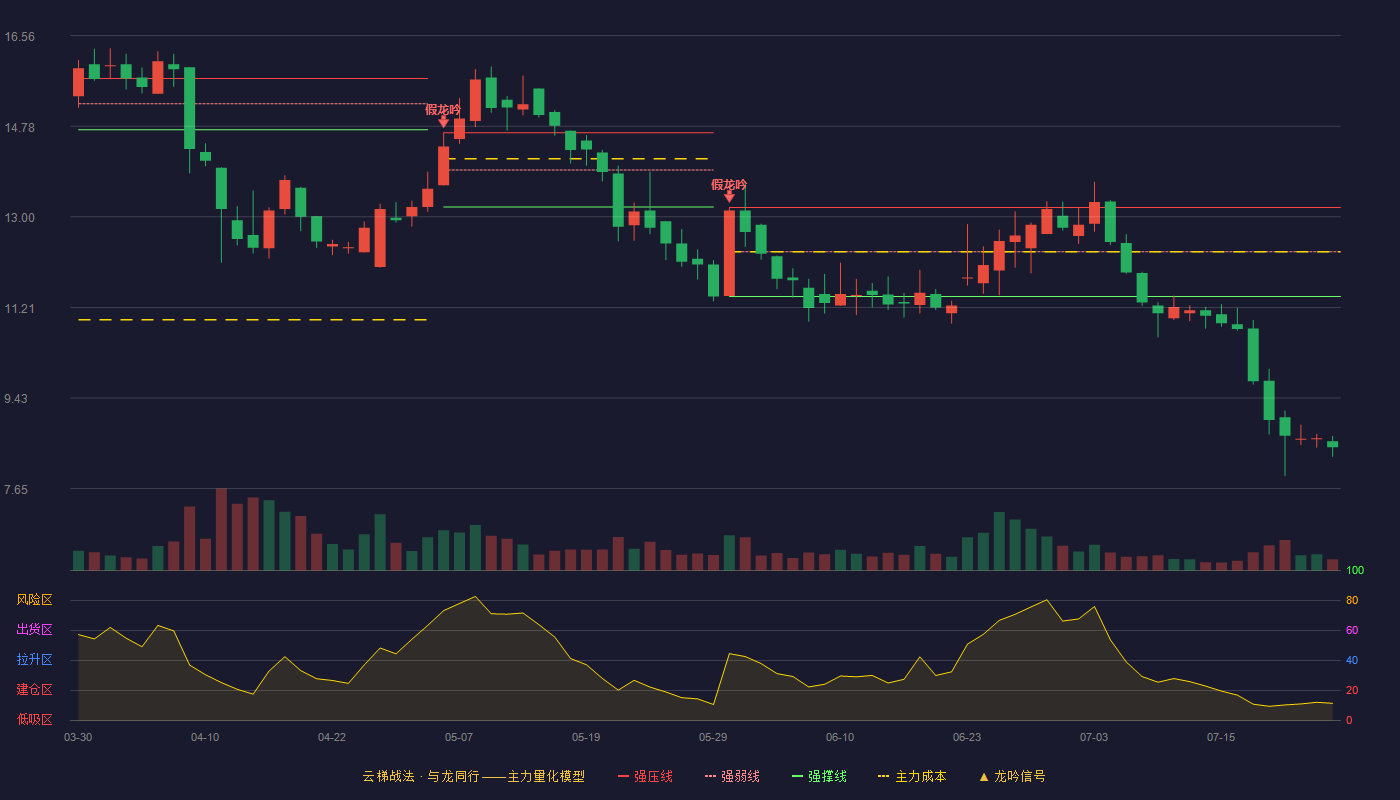
Task: Click the 0 indicator scale value
Action: (x=1349, y=720)
